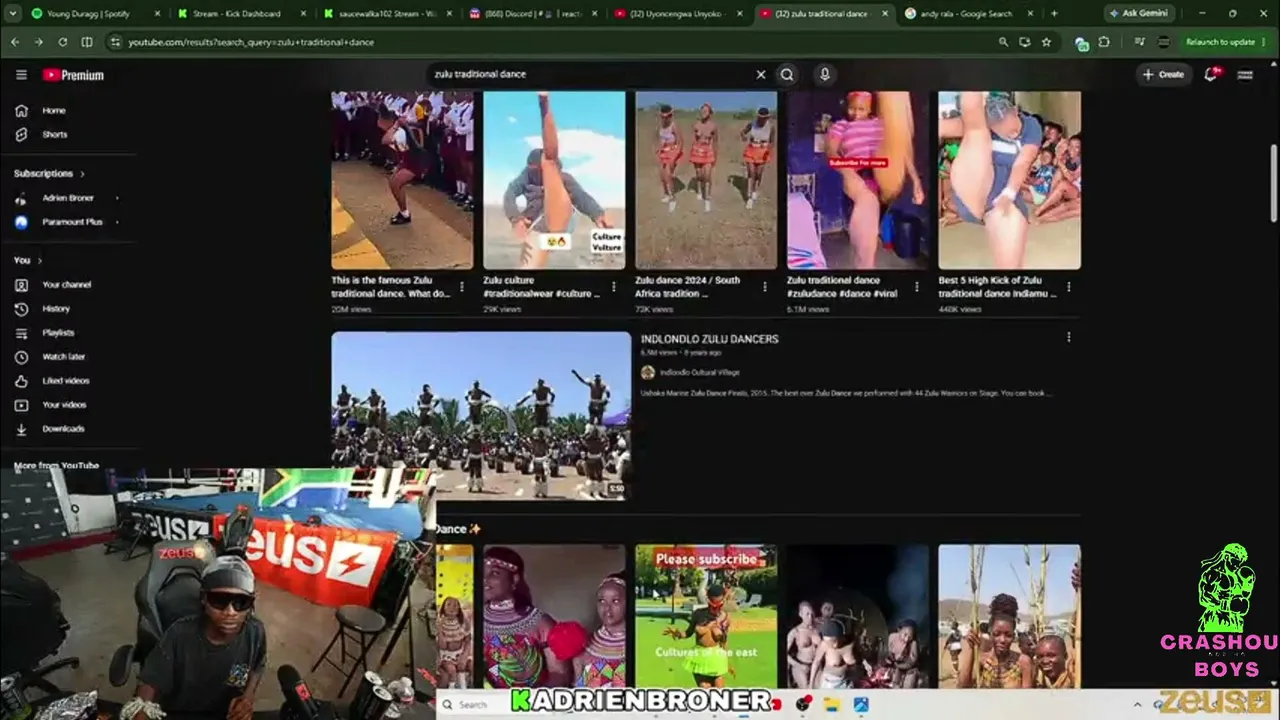The image size is (1280, 720).
Task: Switch to the Uyoncengwa Unyoko tab
Action: pyautogui.click(x=678, y=14)
